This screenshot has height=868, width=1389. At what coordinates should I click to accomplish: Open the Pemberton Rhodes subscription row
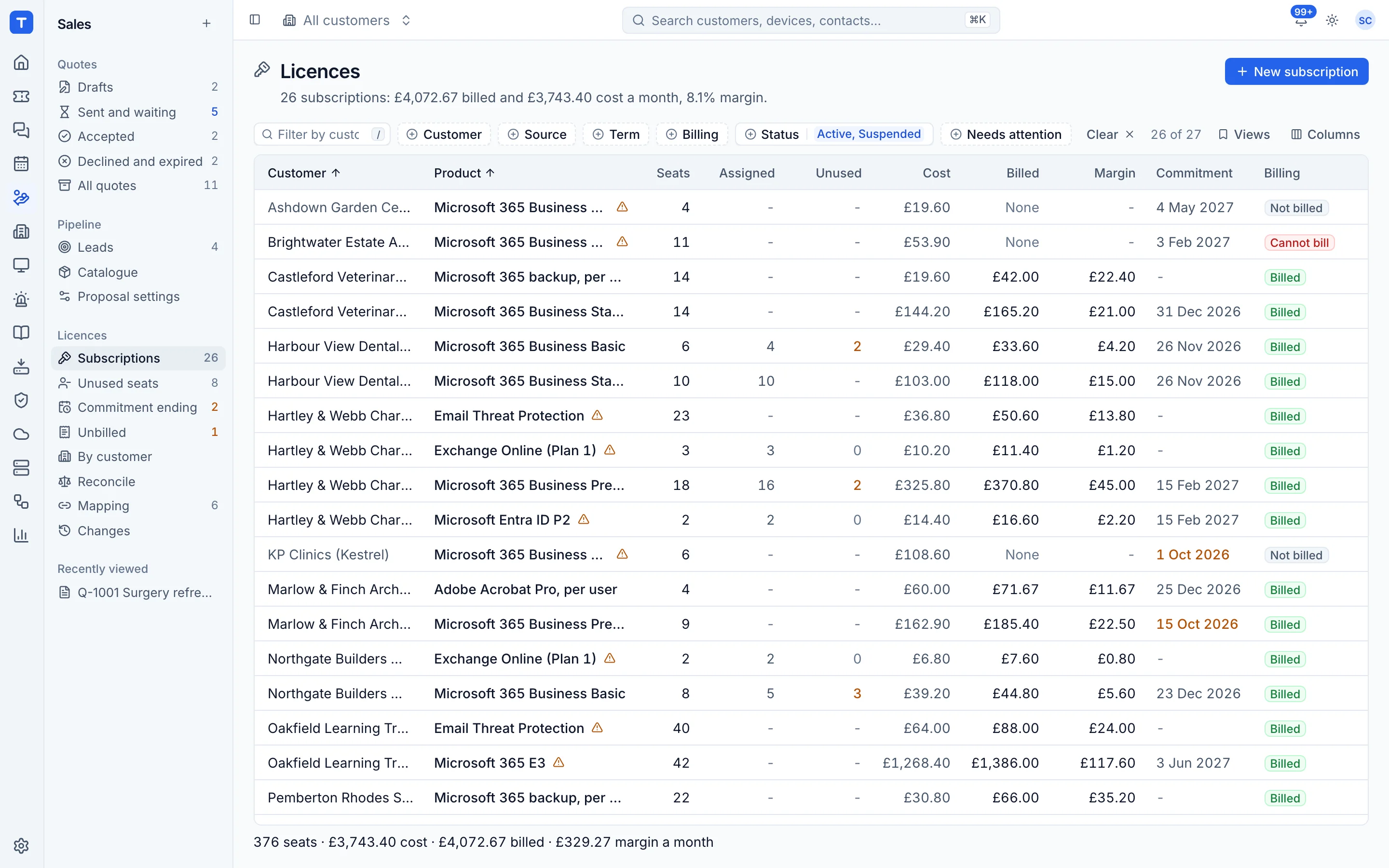(810, 798)
